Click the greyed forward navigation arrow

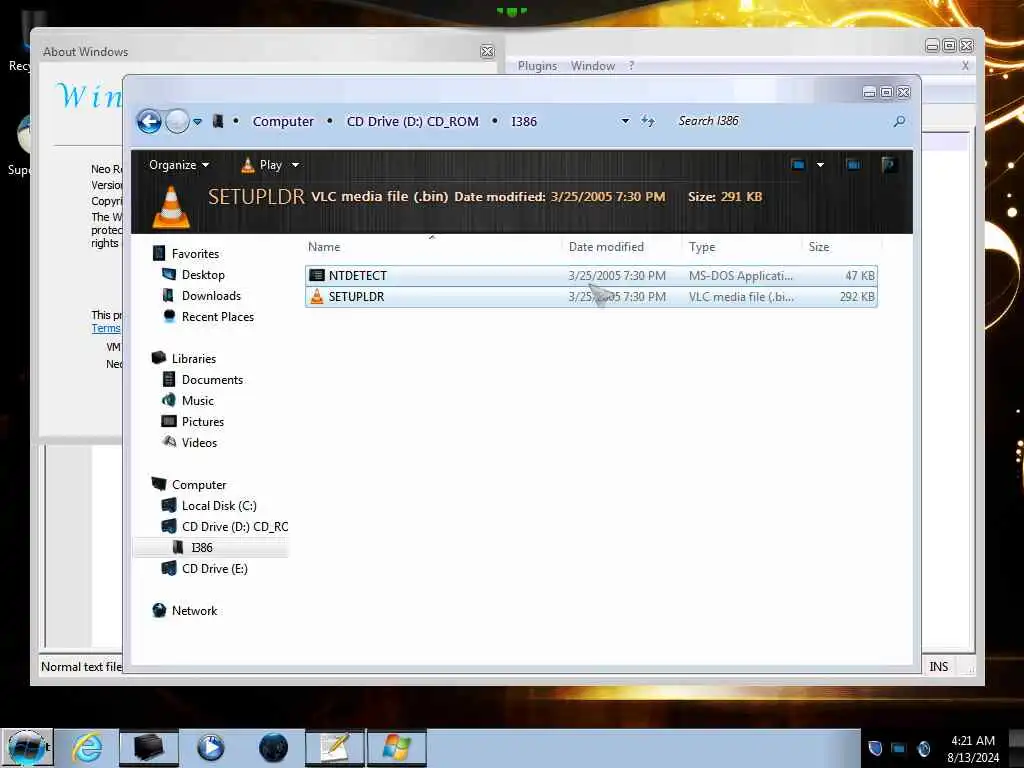(x=177, y=121)
